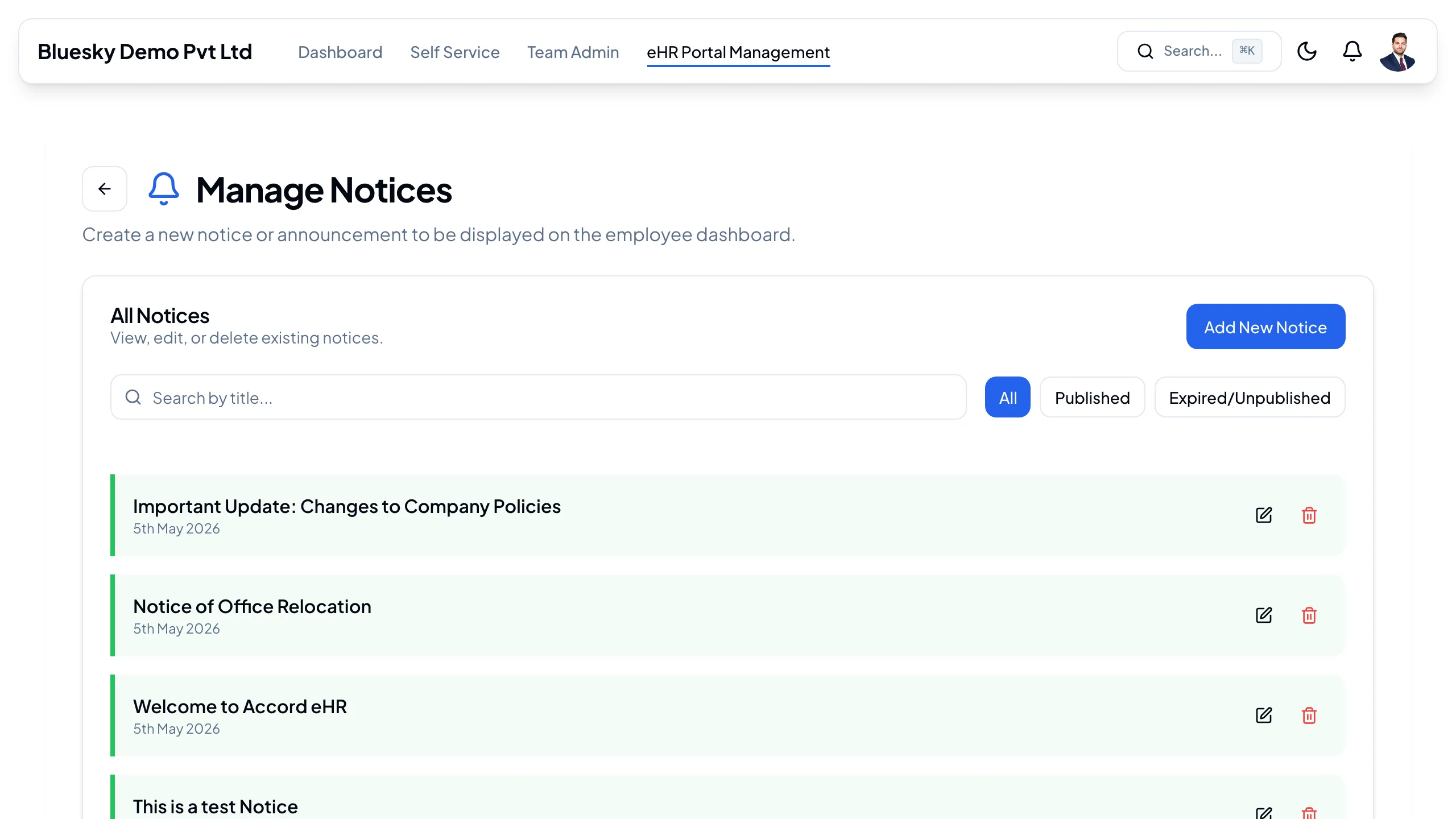This screenshot has height=819, width=1456.
Task: Toggle dark mode moon icon
Action: [x=1307, y=51]
